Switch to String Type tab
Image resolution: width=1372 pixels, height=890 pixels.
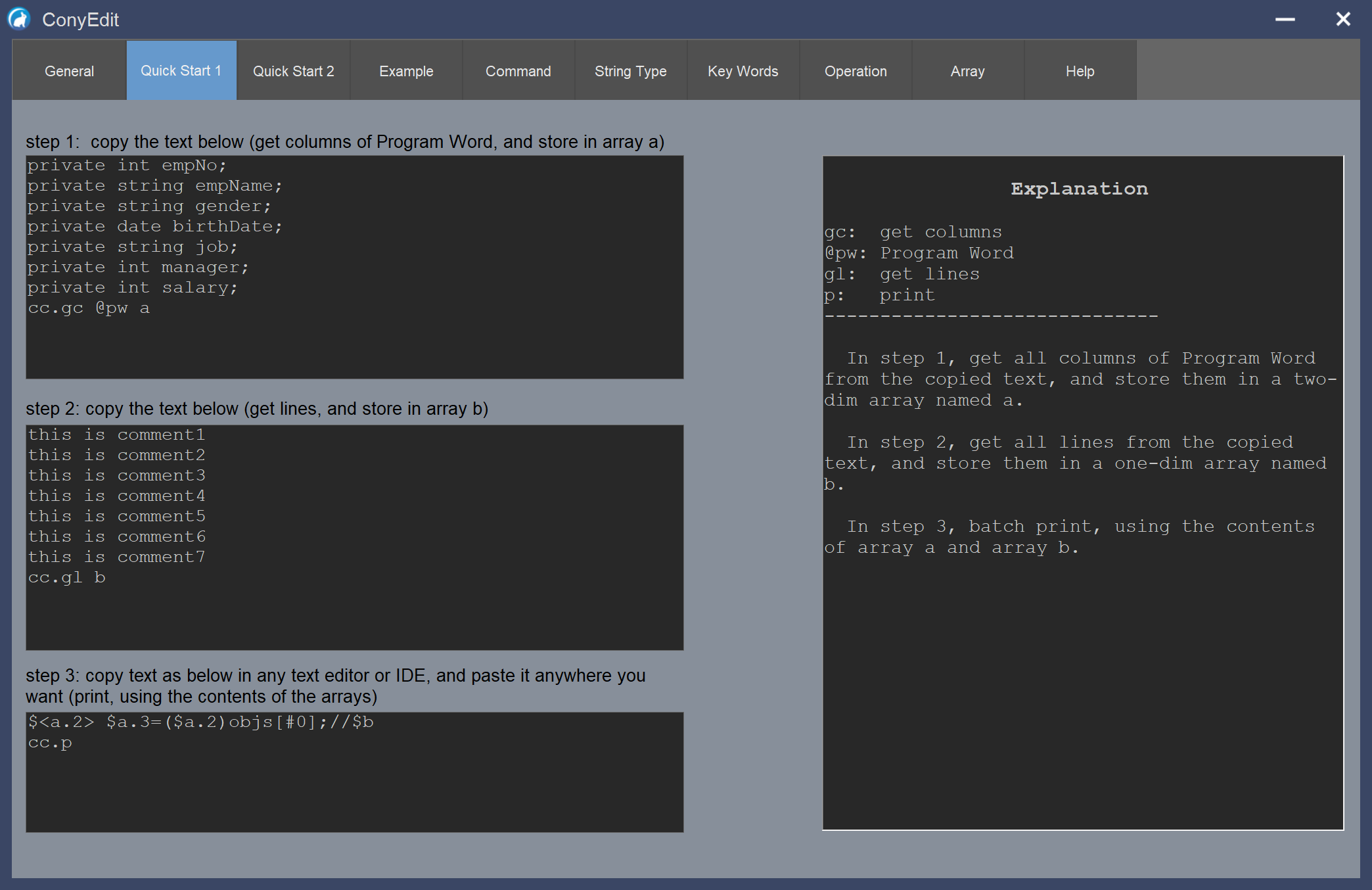point(630,71)
